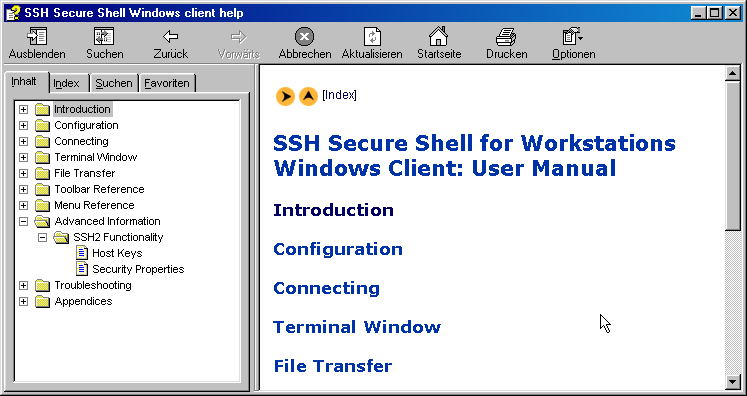
Task: Open the Terminal Window heading link
Action: pos(357,327)
